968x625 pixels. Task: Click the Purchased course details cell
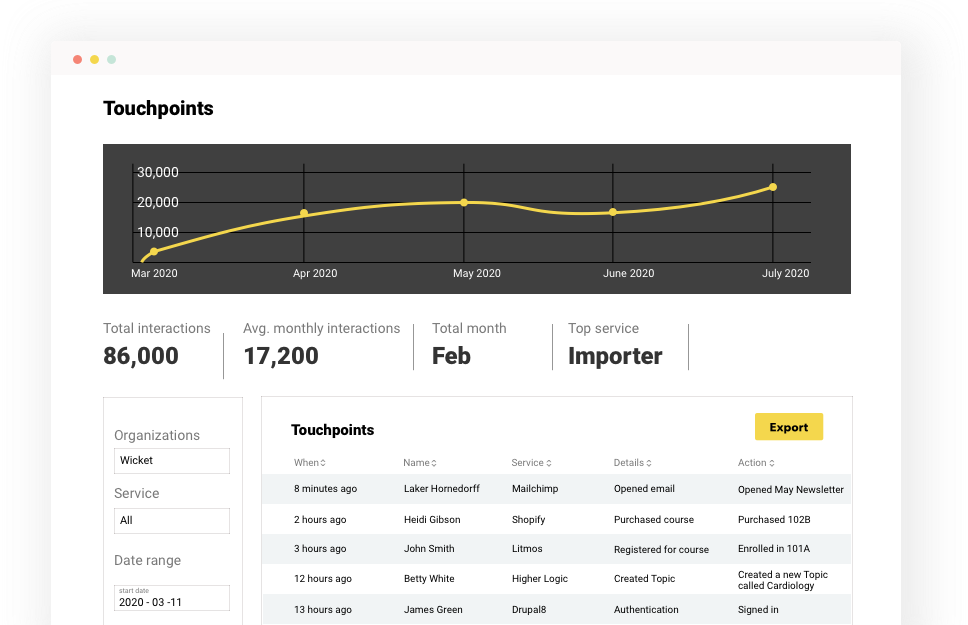[654, 519]
